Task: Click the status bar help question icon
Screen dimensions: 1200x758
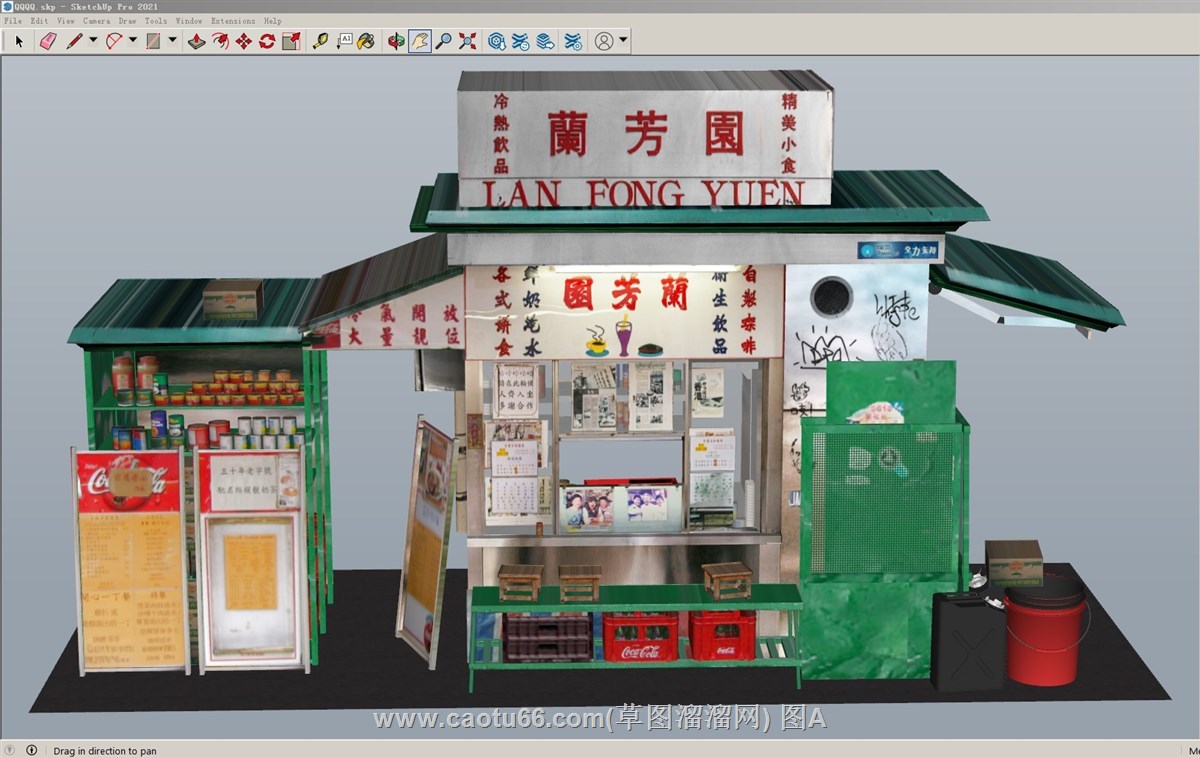Action: [x=10, y=750]
